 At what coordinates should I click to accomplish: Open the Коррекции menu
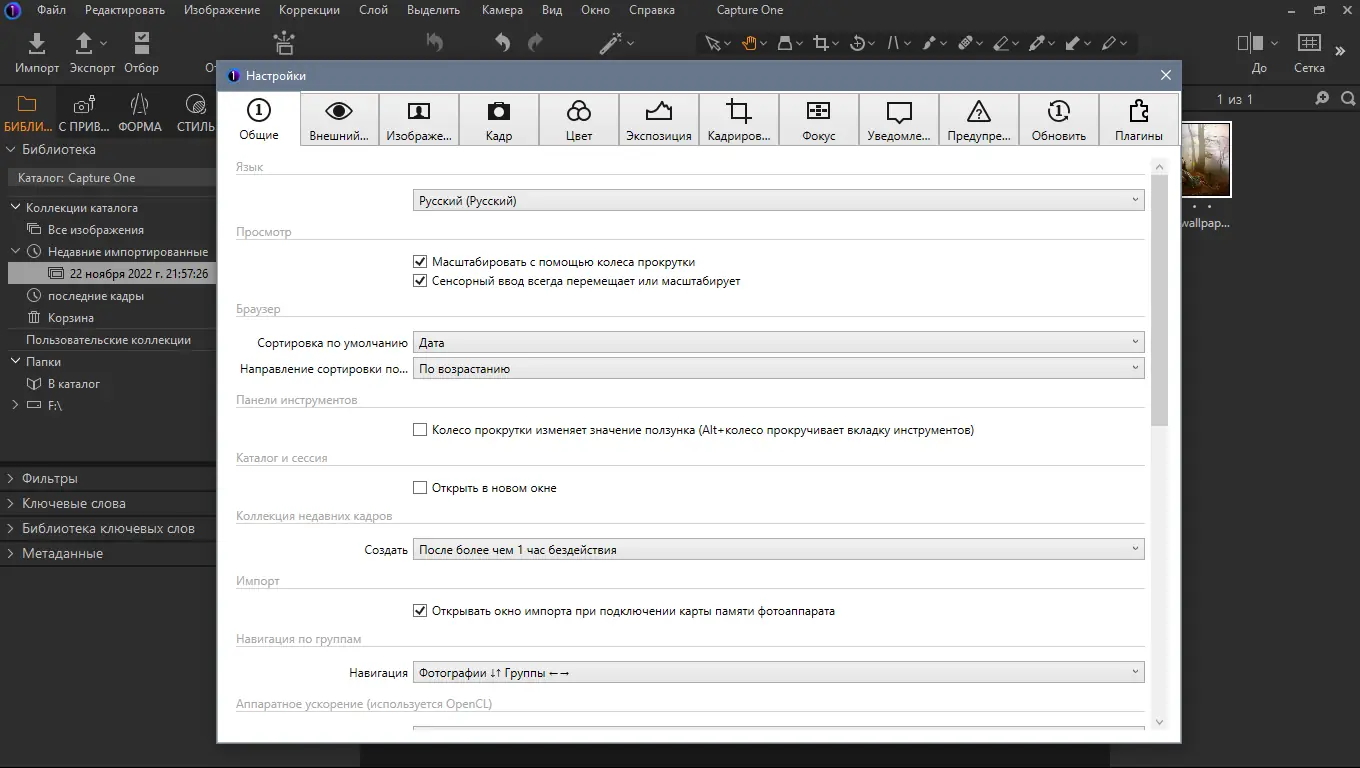coord(309,10)
